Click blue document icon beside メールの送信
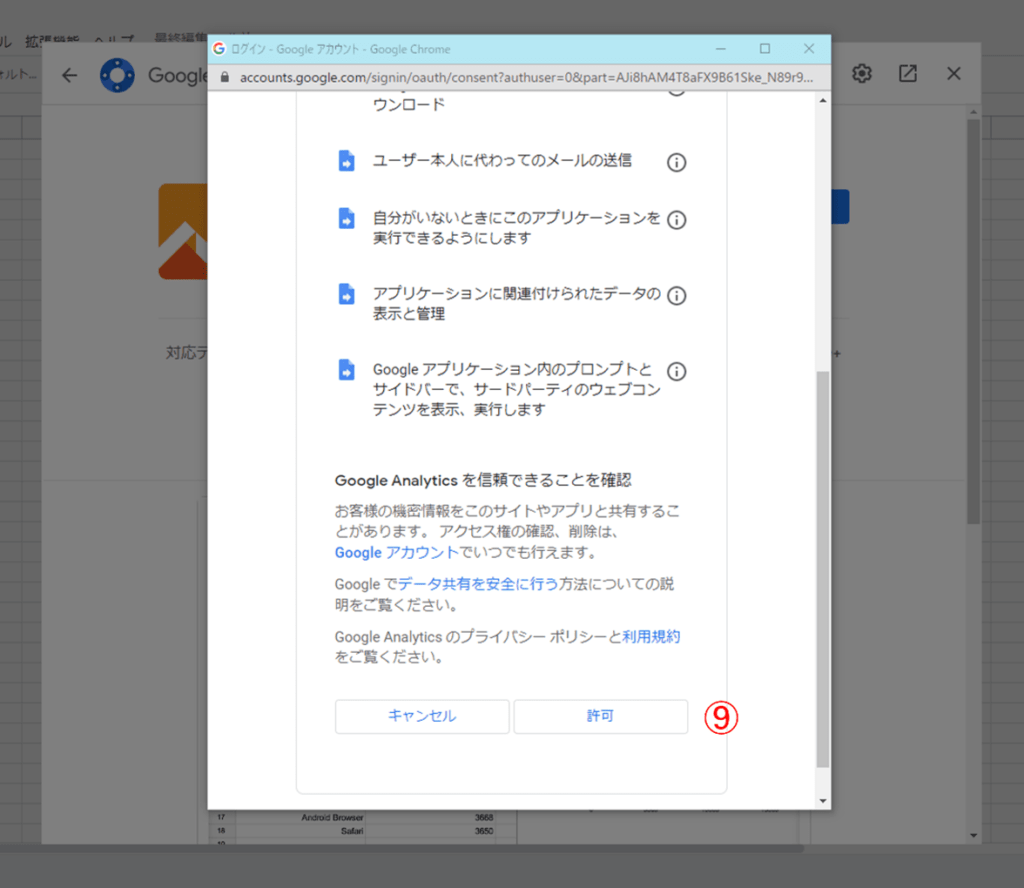1024x888 pixels. pyautogui.click(x=346, y=162)
